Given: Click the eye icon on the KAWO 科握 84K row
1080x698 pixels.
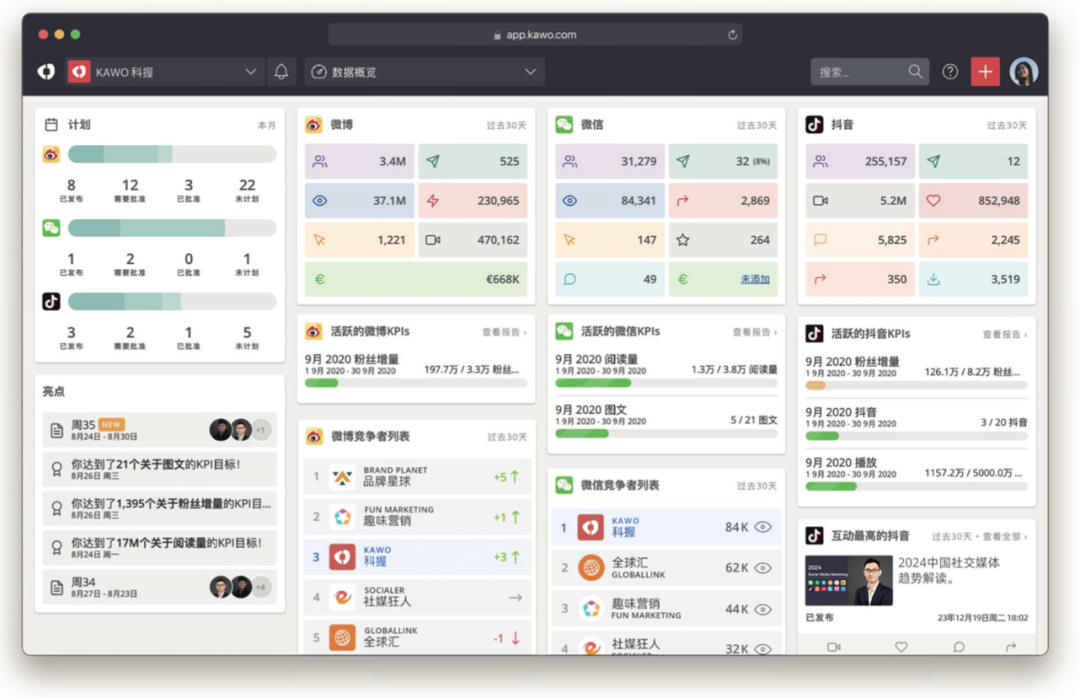Looking at the screenshot, I should [762, 527].
